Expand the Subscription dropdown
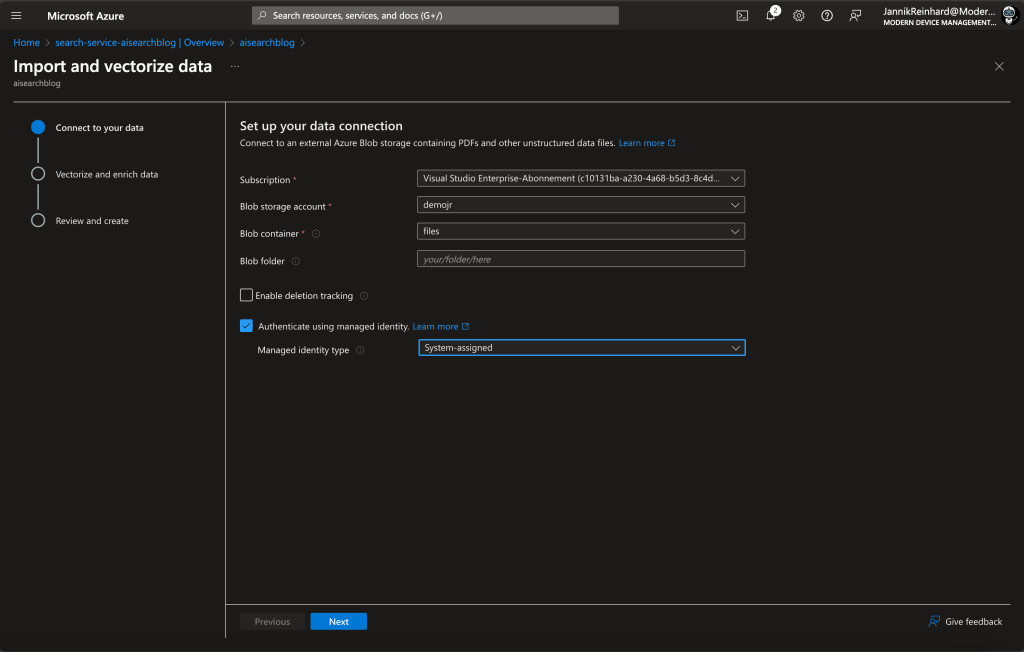 [x=581, y=179]
